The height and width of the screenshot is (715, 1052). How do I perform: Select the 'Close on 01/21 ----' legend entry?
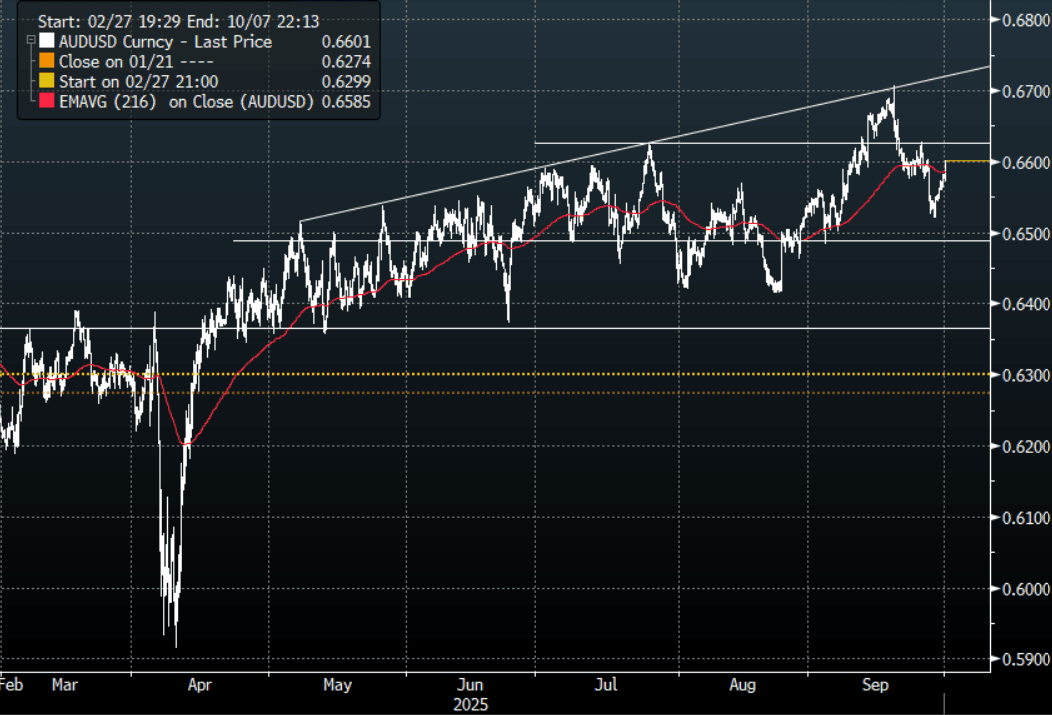coord(136,62)
